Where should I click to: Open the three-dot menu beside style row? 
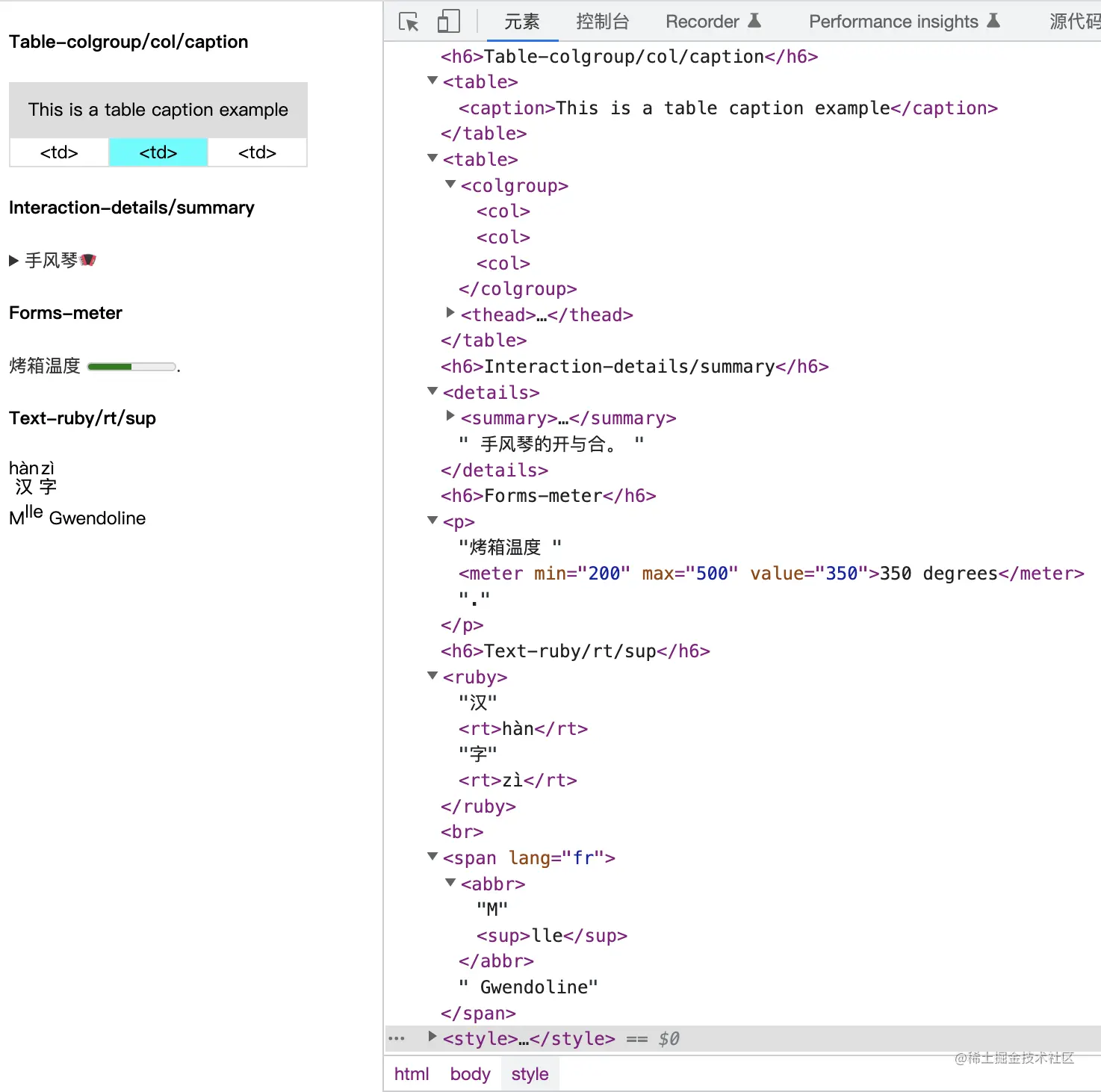pyautogui.click(x=397, y=1038)
